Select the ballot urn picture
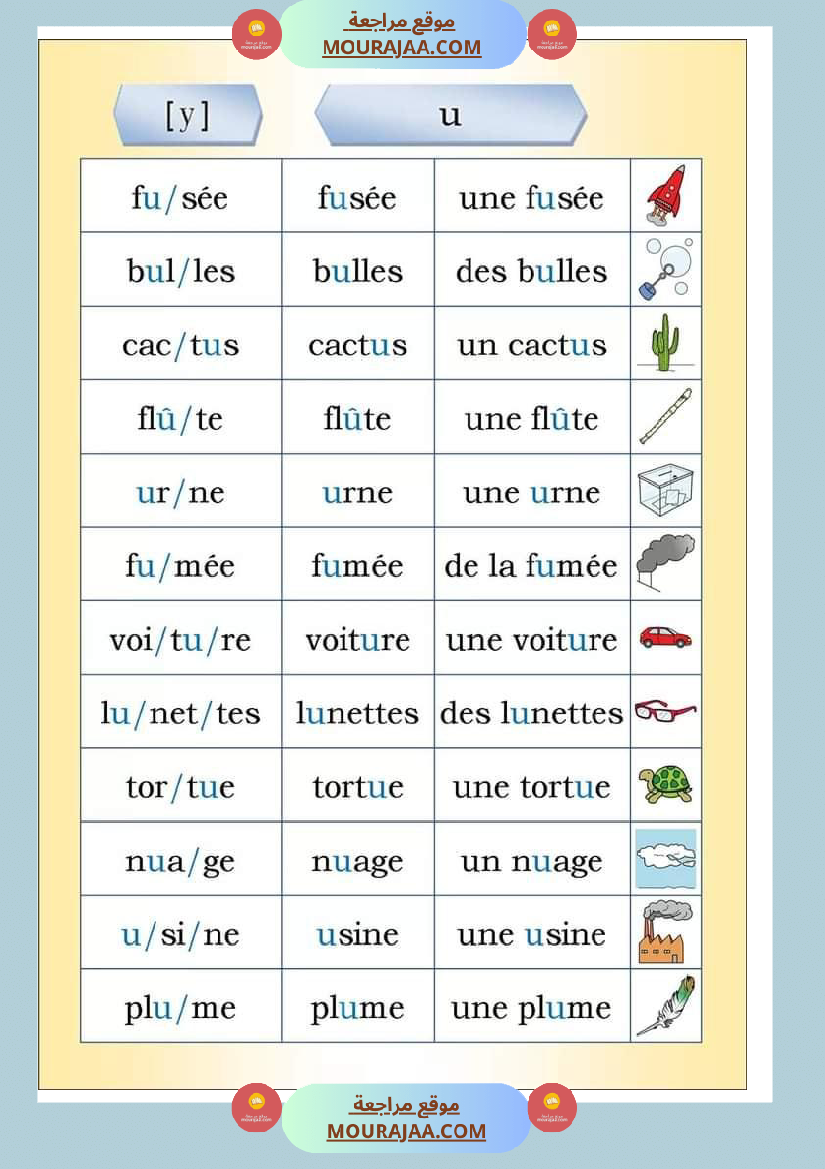825x1169 pixels. click(665, 490)
